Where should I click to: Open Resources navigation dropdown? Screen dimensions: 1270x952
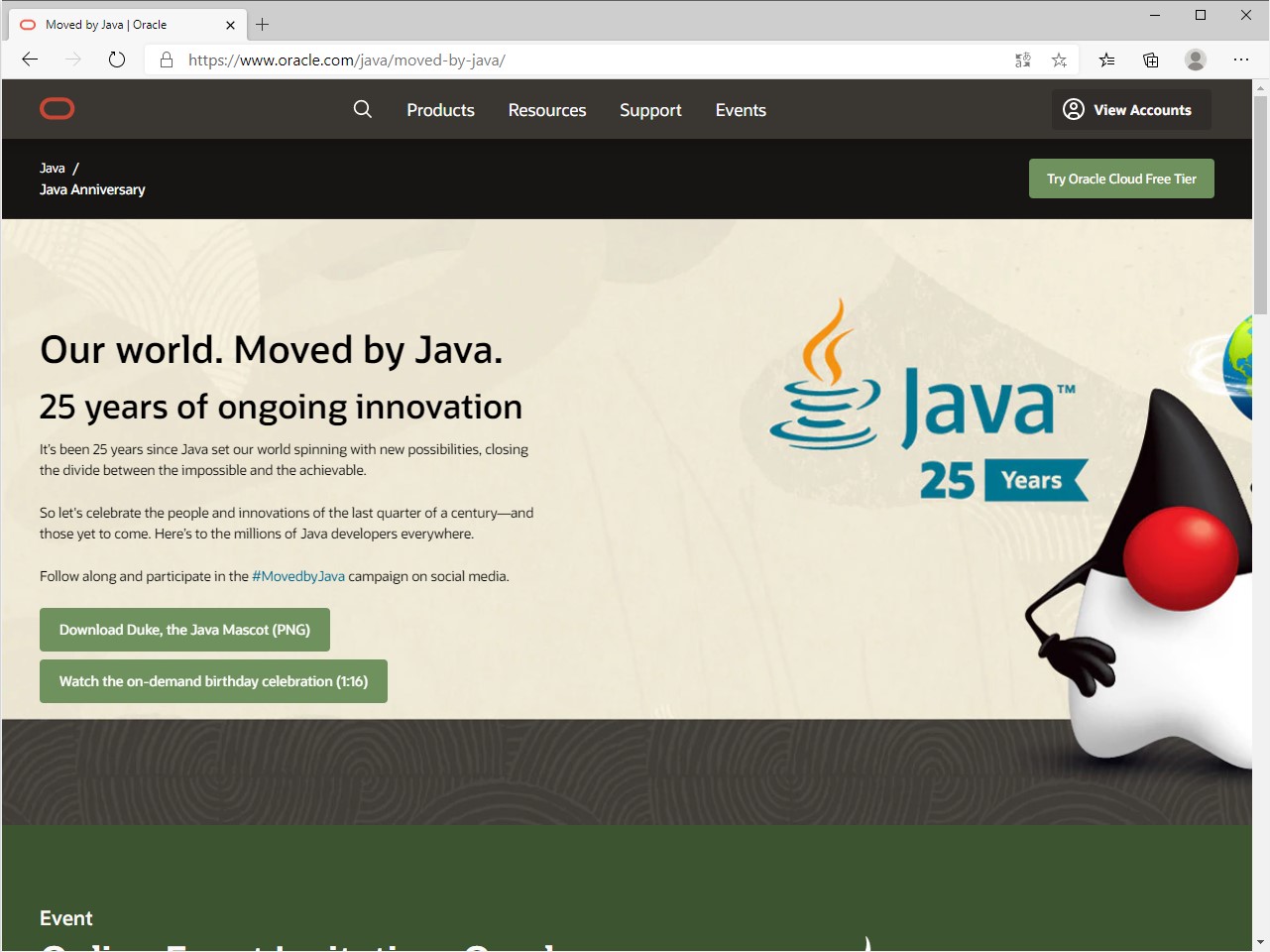(546, 110)
